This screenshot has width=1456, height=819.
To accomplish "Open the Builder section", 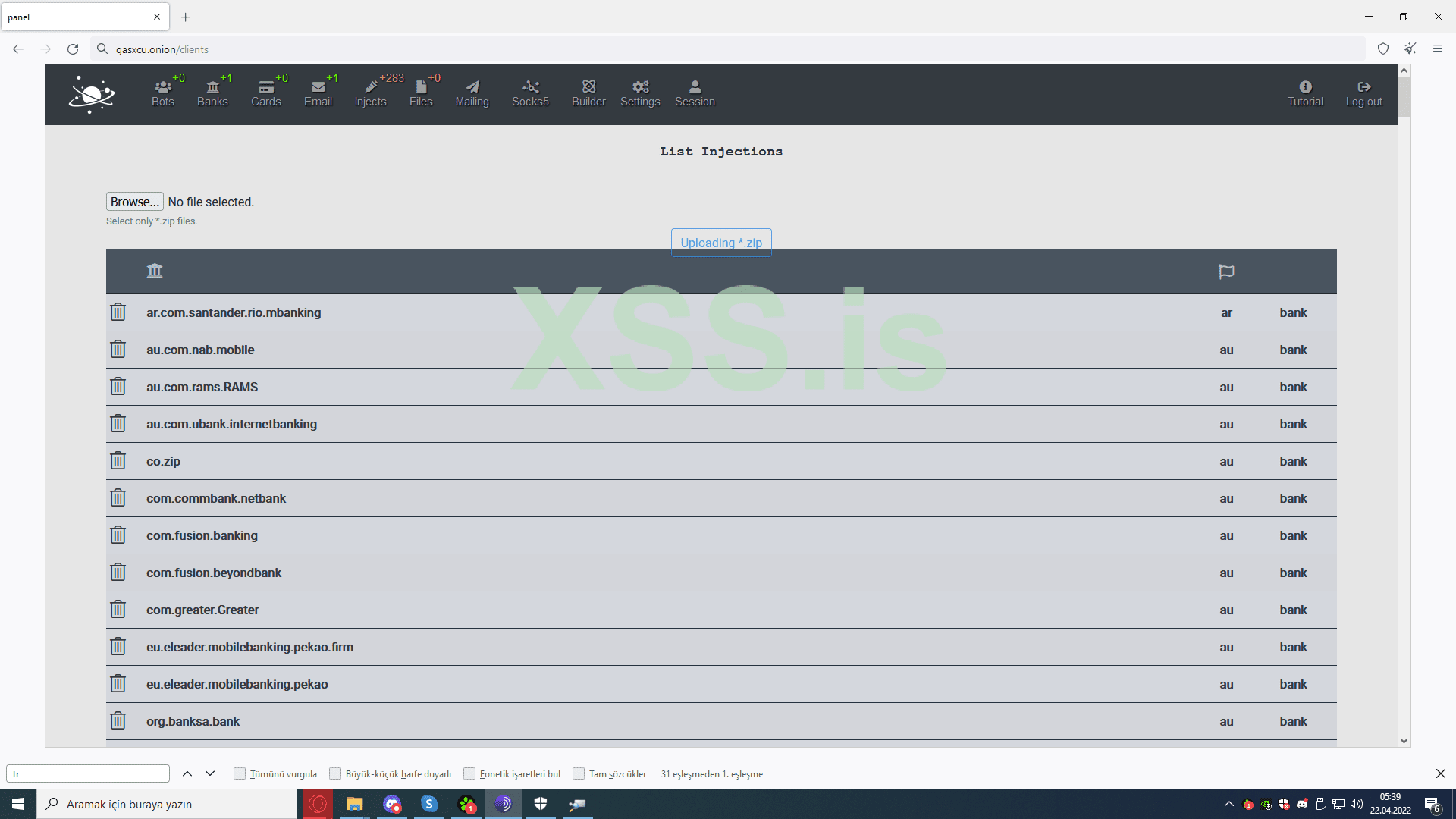I will pyautogui.click(x=588, y=93).
